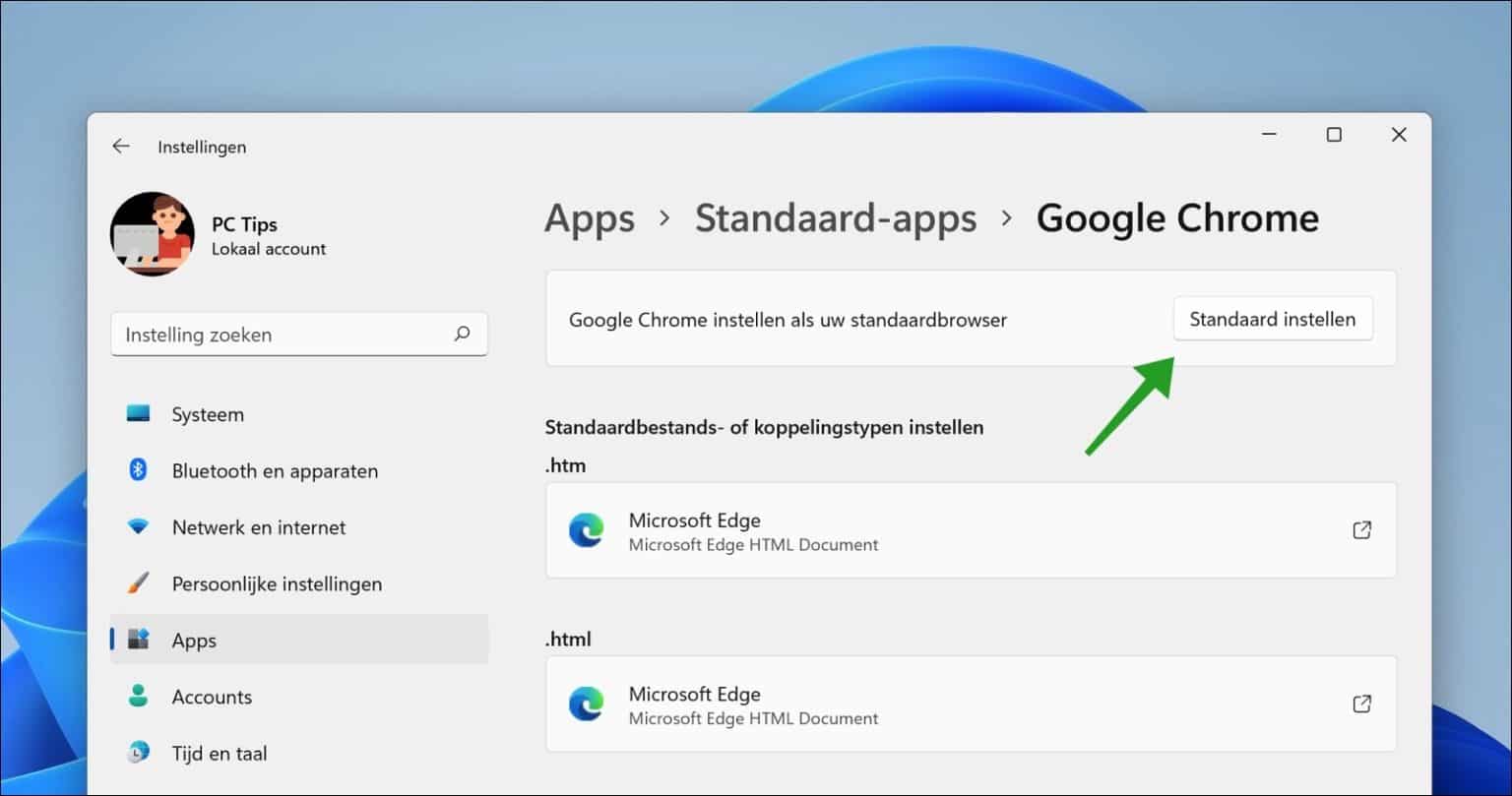Select the Apps sidebar icon
The image size is (1512, 796).
click(x=137, y=640)
